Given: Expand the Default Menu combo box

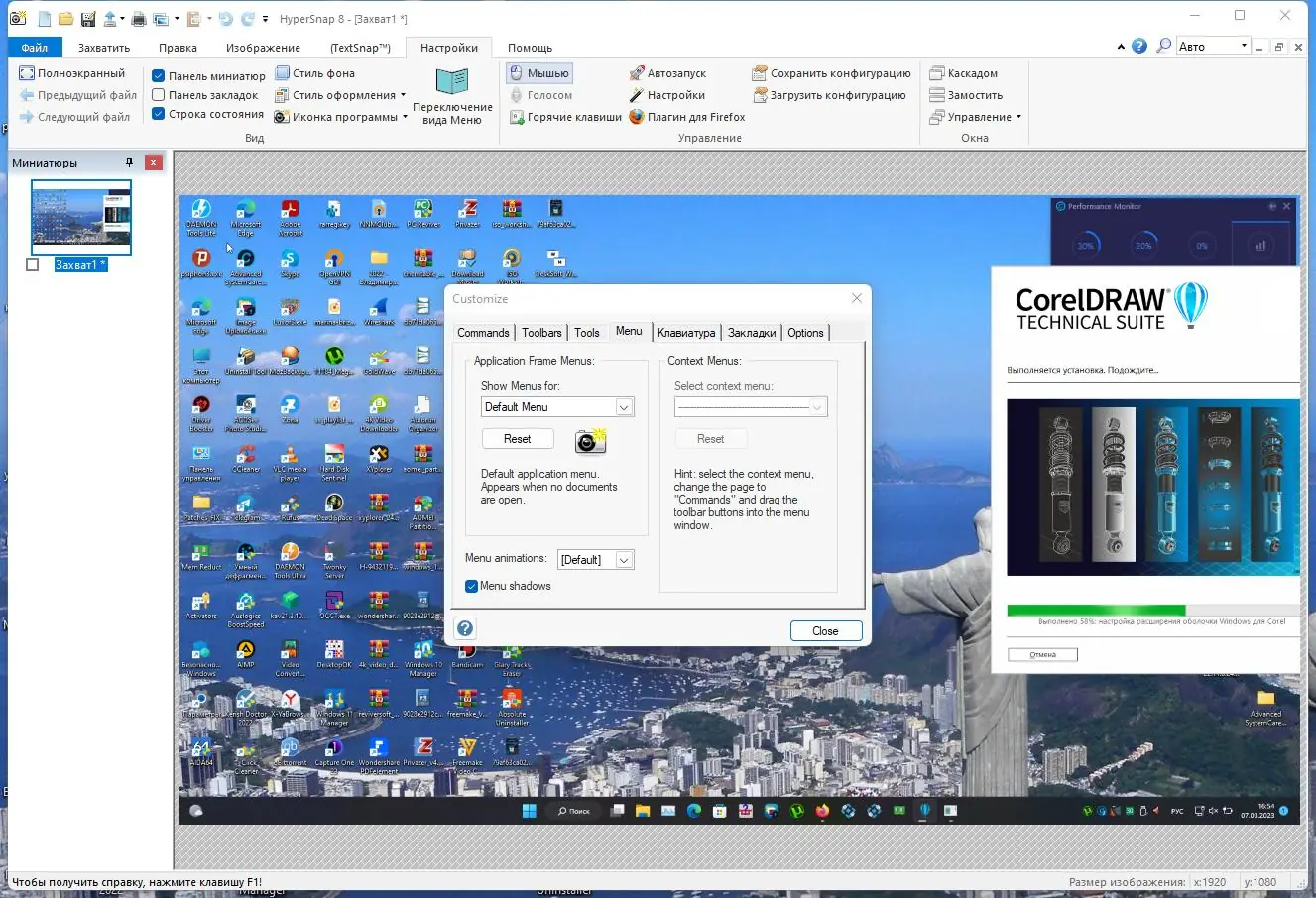Looking at the screenshot, I should 624,407.
